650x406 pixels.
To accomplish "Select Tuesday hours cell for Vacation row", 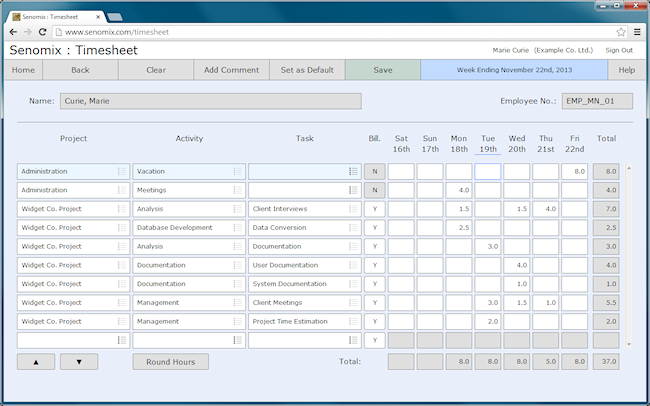I will pos(488,171).
